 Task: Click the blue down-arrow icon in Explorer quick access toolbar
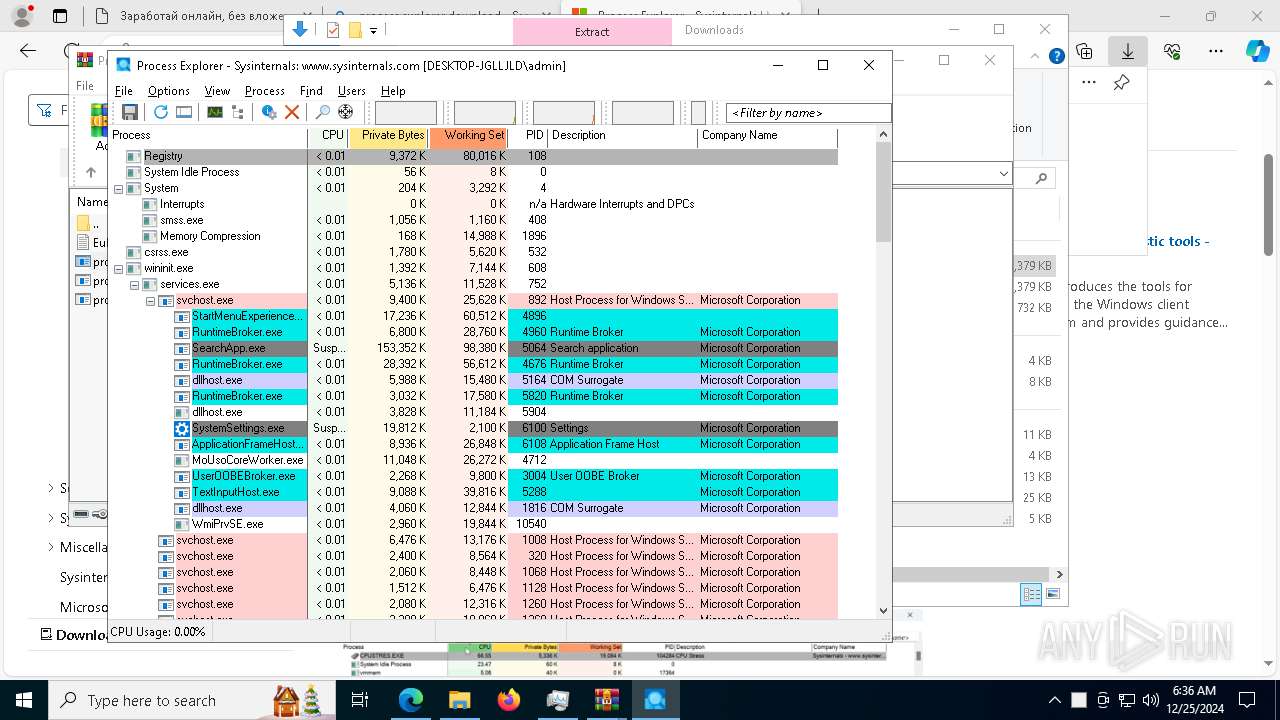tap(299, 30)
